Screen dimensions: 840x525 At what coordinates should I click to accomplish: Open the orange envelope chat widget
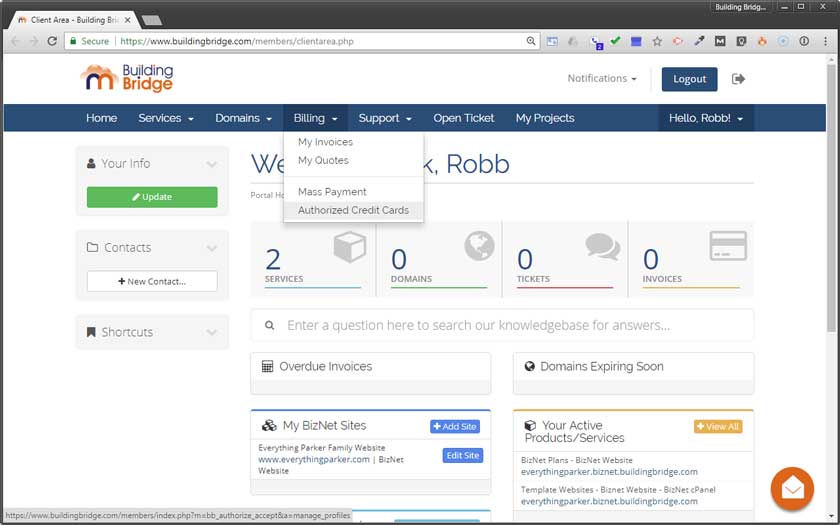point(792,489)
